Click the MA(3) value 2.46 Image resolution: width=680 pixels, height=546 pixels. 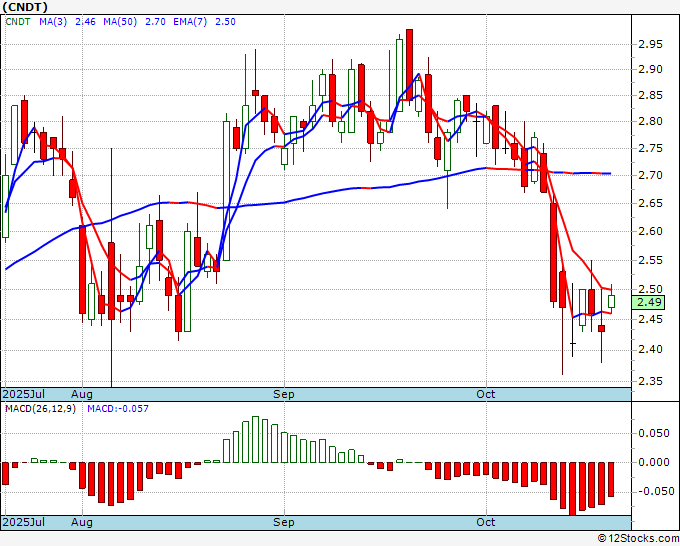coord(85,22)
